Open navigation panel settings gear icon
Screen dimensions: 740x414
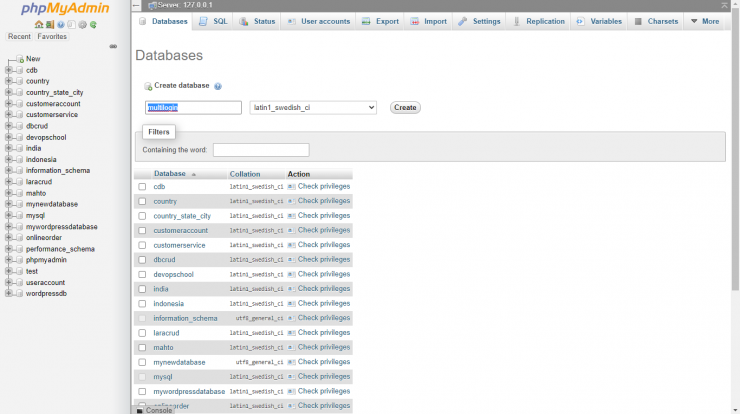83,25
